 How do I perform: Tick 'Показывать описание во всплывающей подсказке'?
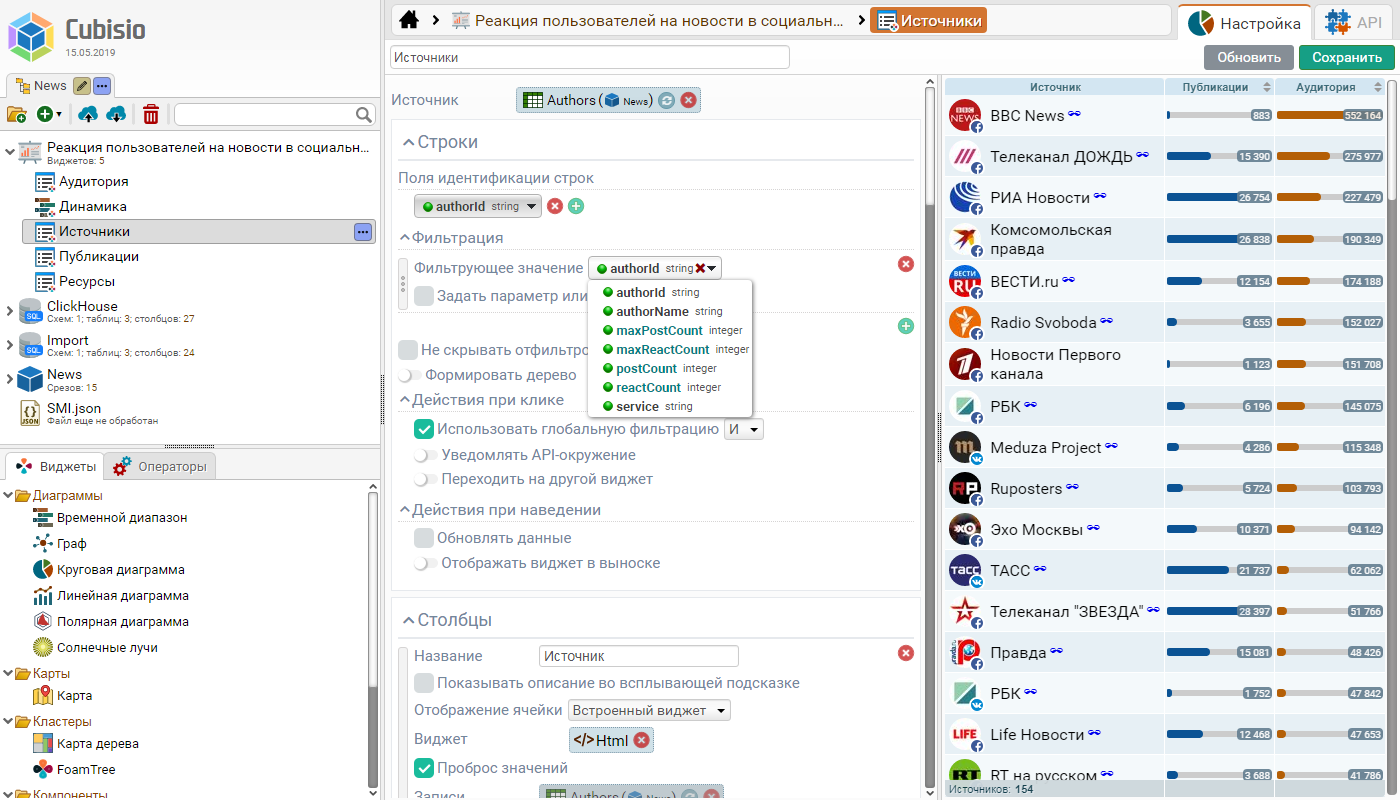pos(424,683)
